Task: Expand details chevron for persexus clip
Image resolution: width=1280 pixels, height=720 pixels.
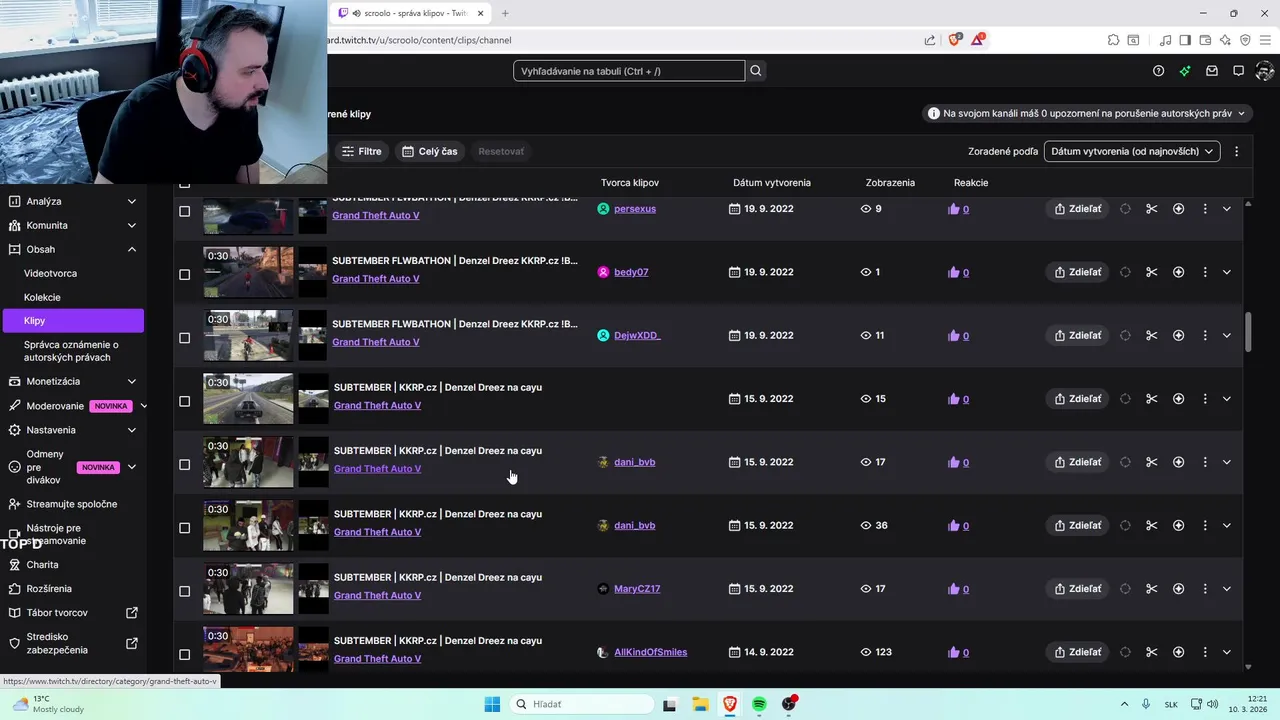Action: [x=1227, y=209]
